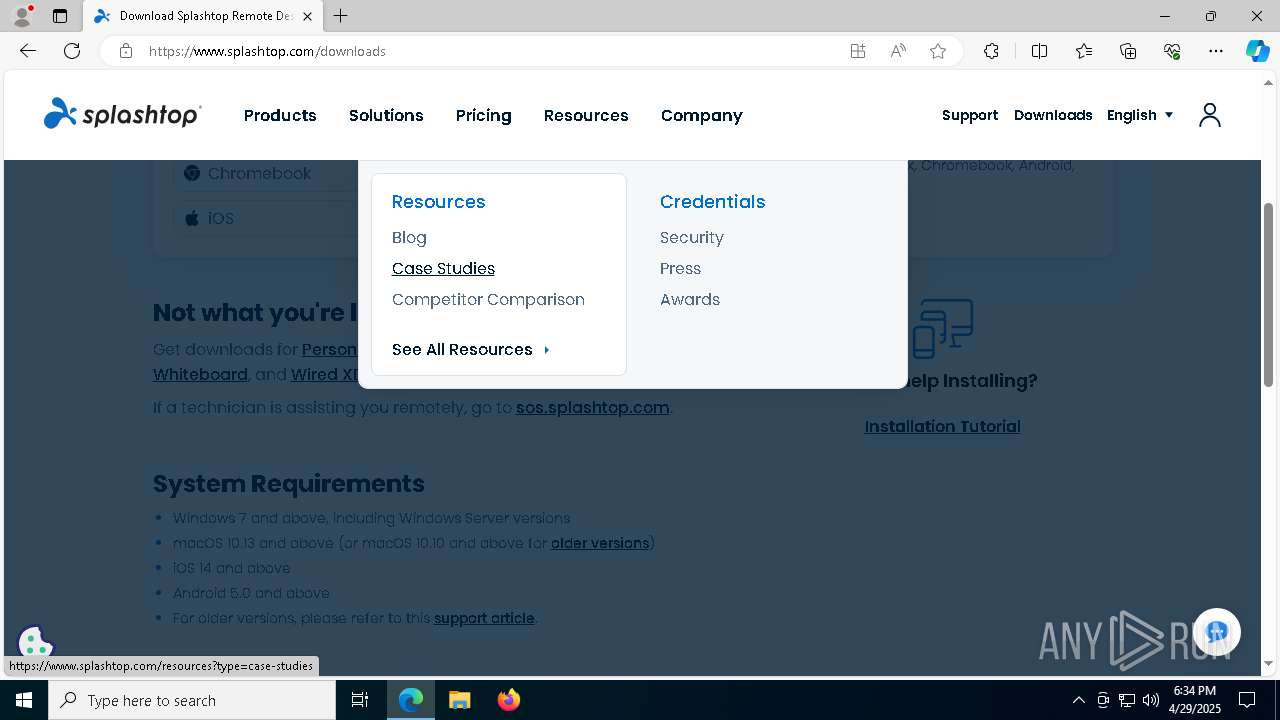View site information lock icon

click(x=126, y=51)
